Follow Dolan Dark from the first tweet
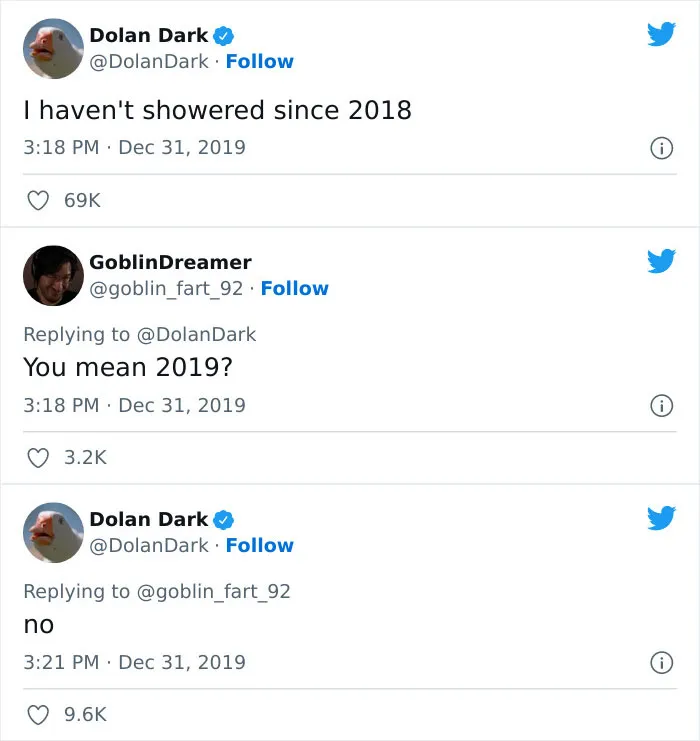700x741 pixels. click(x=259, y=61)
